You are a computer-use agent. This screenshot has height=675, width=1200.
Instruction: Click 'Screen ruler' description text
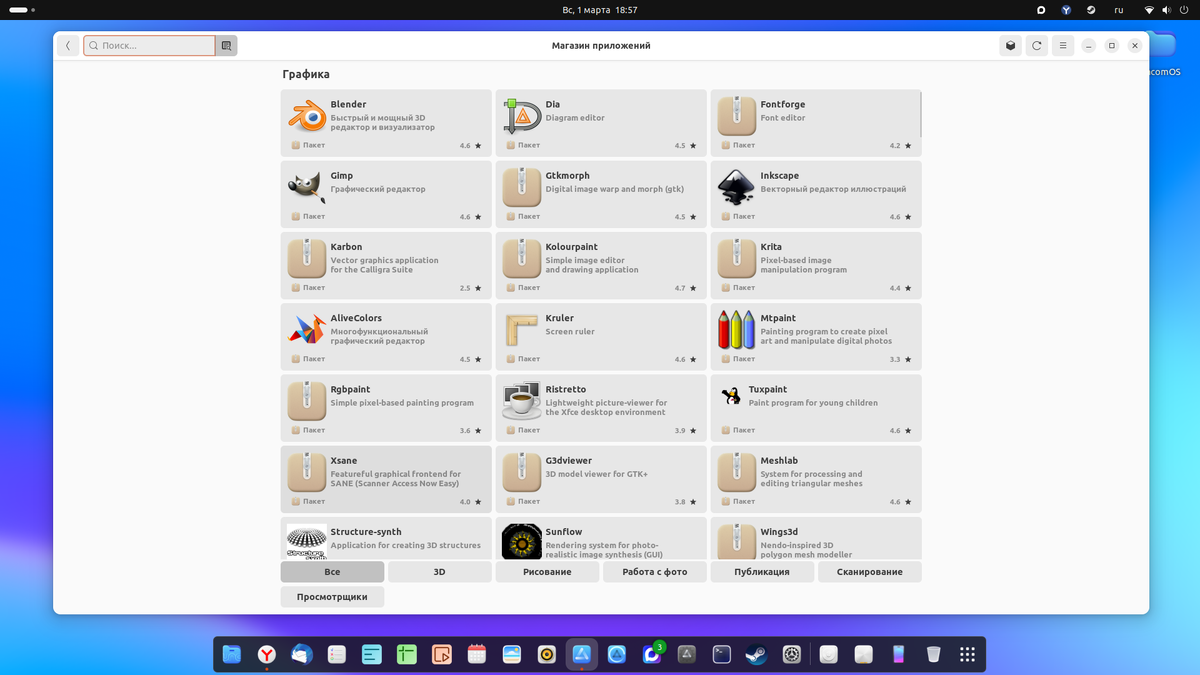(570, 332)
